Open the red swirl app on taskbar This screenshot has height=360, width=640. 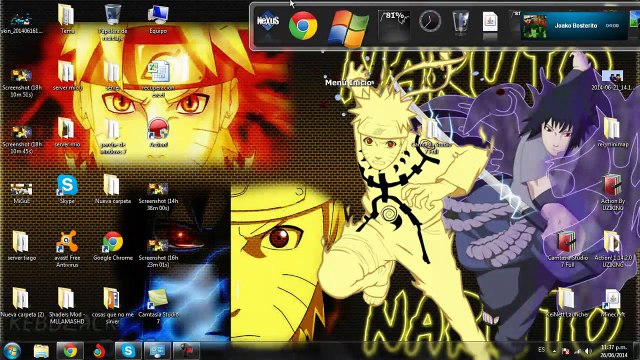99,351
